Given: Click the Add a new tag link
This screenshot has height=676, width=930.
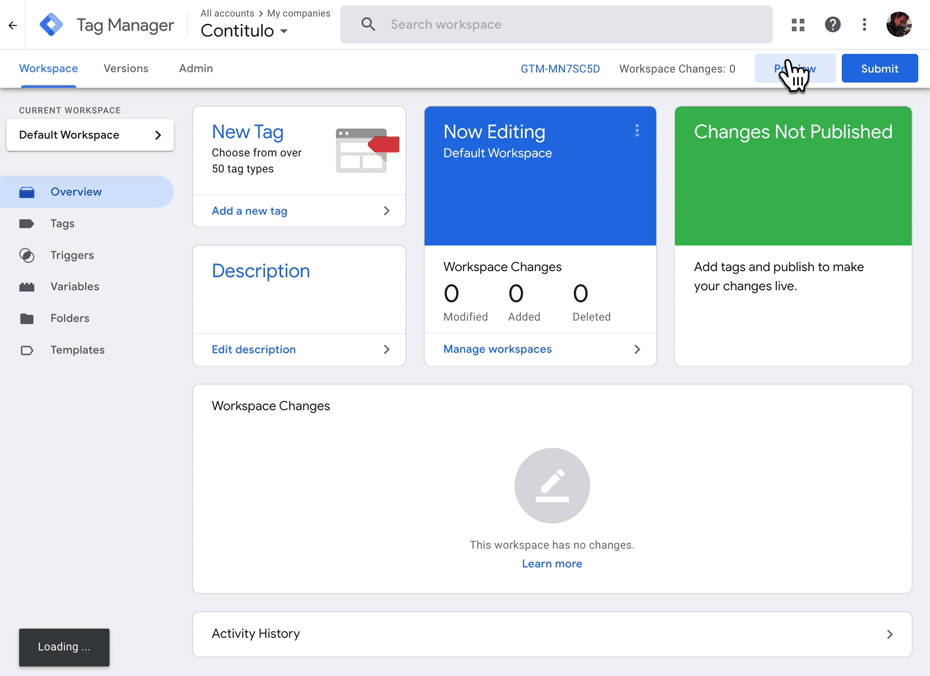Looking at the screenshot, I should pyautogui.click(x=249, y=211).
